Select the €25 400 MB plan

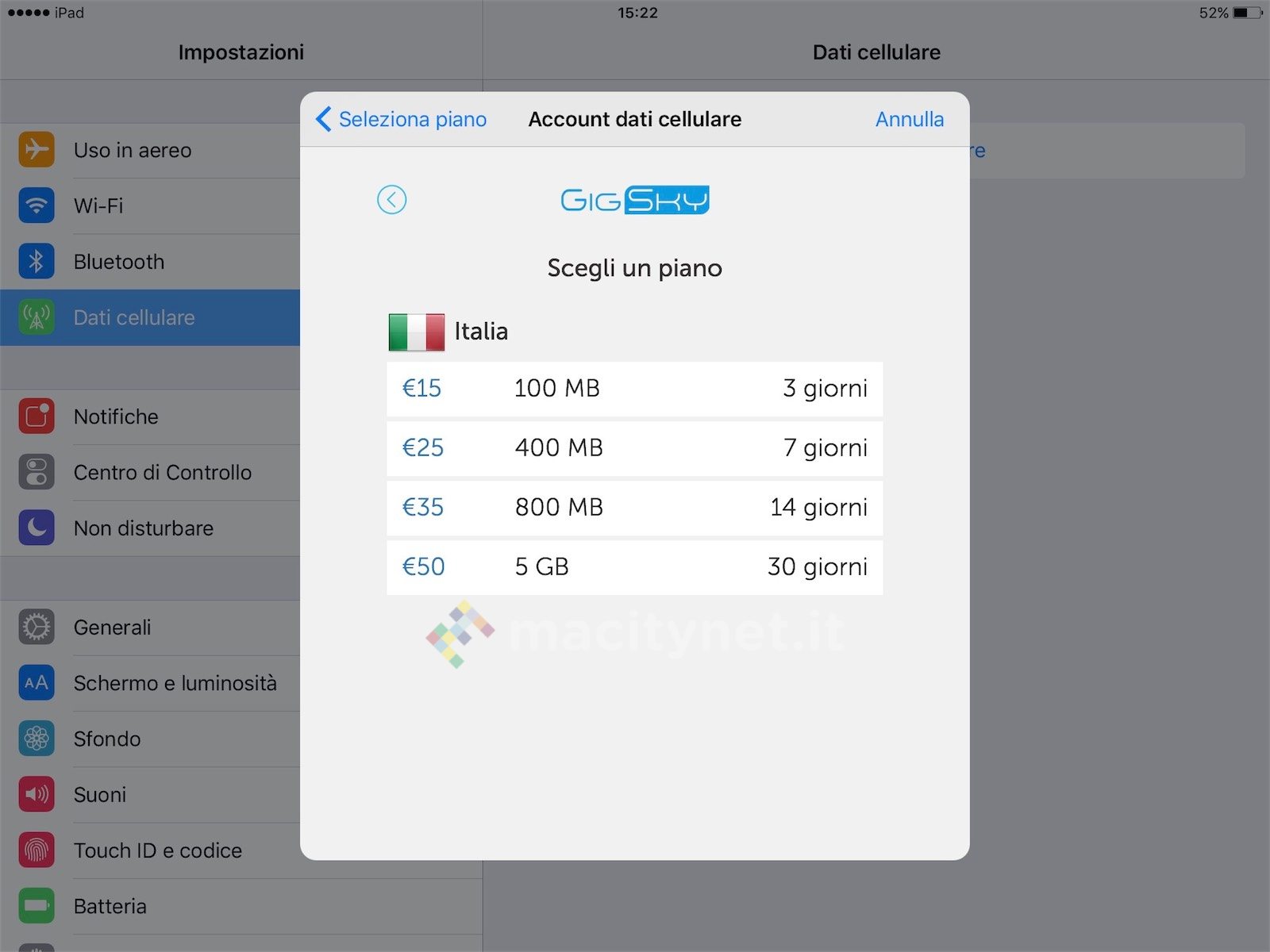pyautogui.click(x=634, y=448)
